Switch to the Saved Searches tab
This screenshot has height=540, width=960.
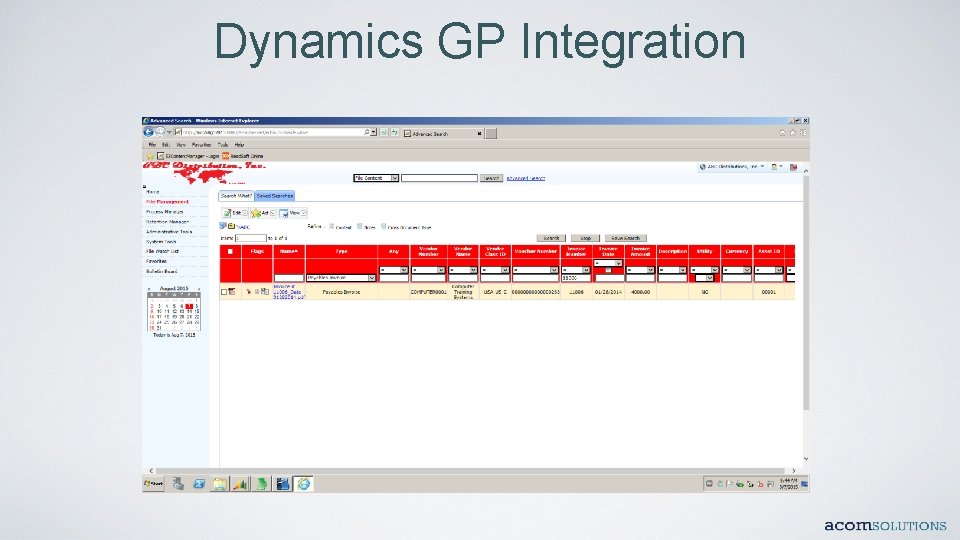tap(274, 196)
